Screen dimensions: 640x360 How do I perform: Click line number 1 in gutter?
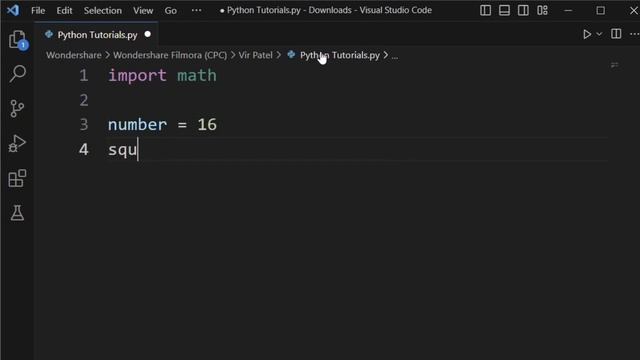(84, 76)
